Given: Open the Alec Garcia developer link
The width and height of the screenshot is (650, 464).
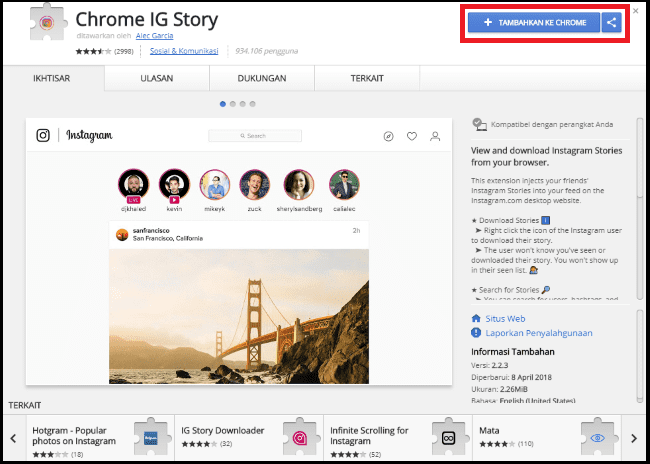Looking at the screenshot, I should 154,36.
